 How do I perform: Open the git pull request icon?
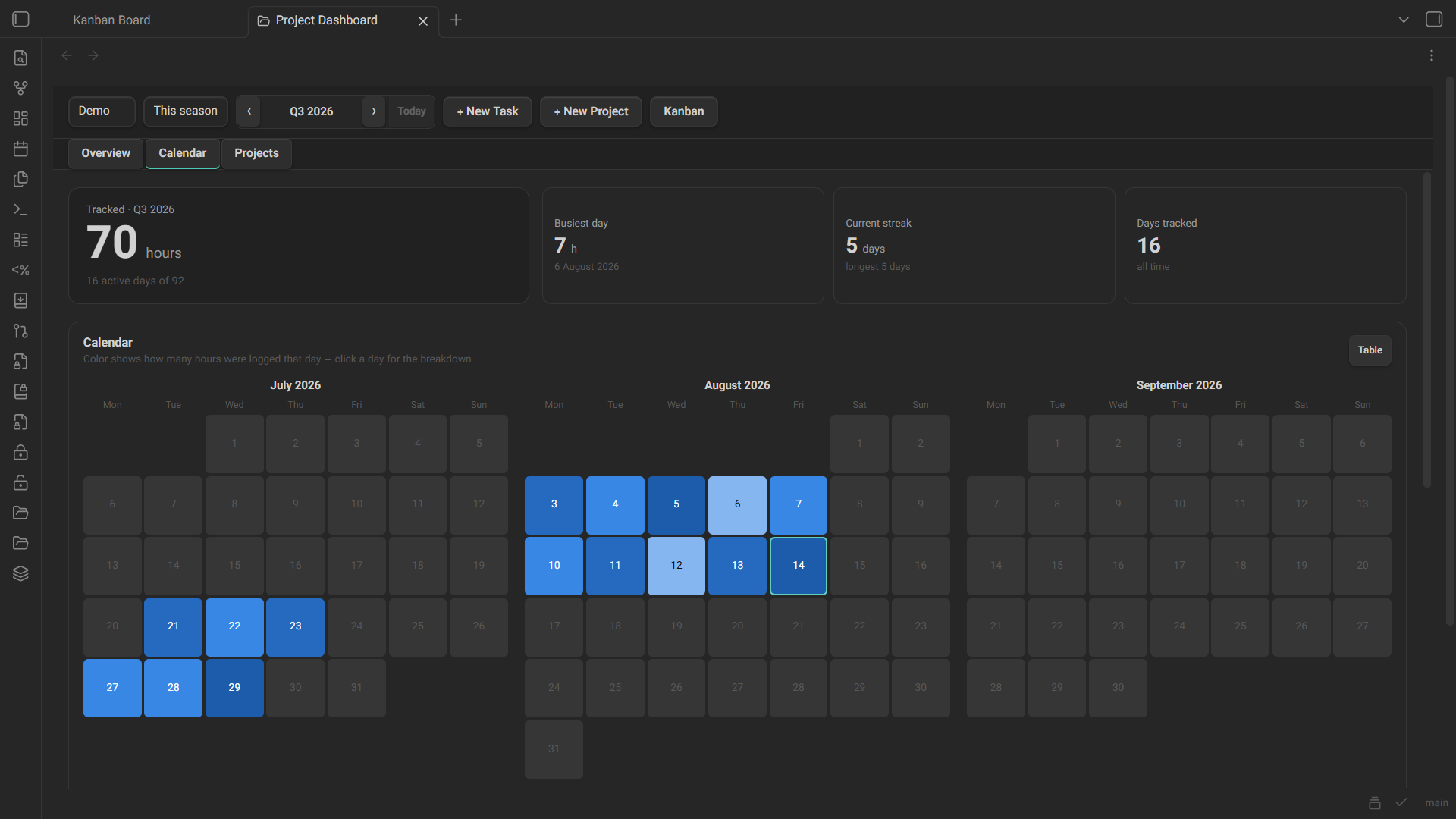click(20, 331)
